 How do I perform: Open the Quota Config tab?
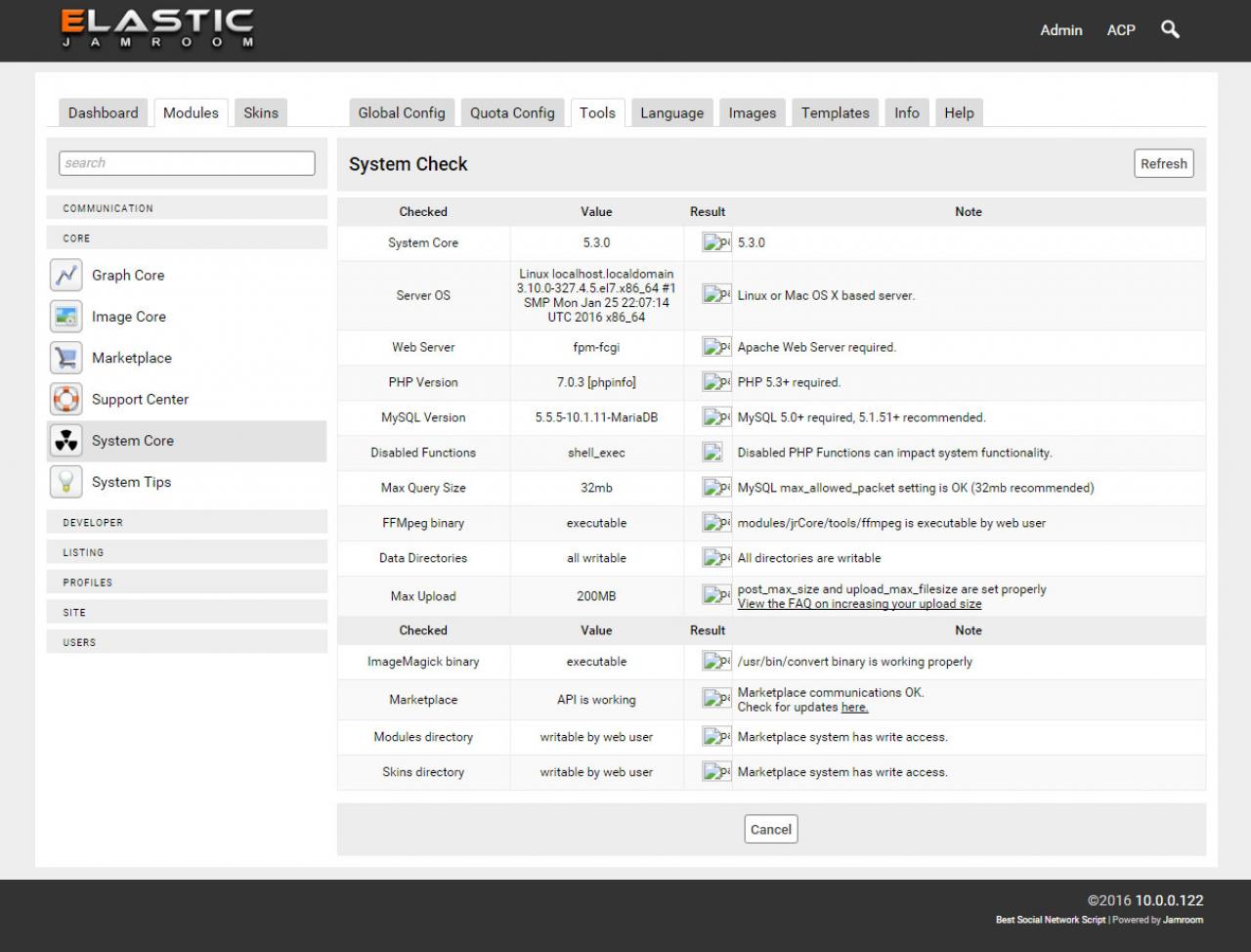(512, 112)
